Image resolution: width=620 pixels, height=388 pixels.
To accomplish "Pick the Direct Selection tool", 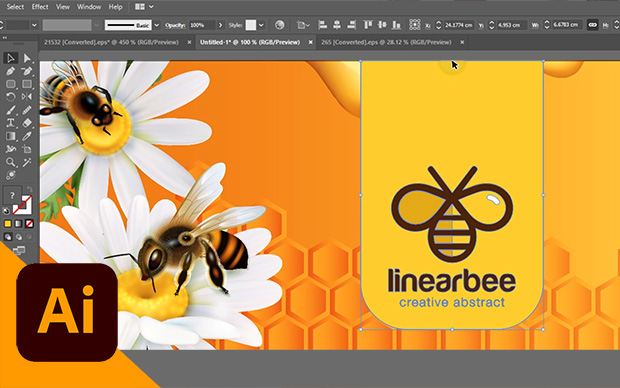I will coord(27,58).
